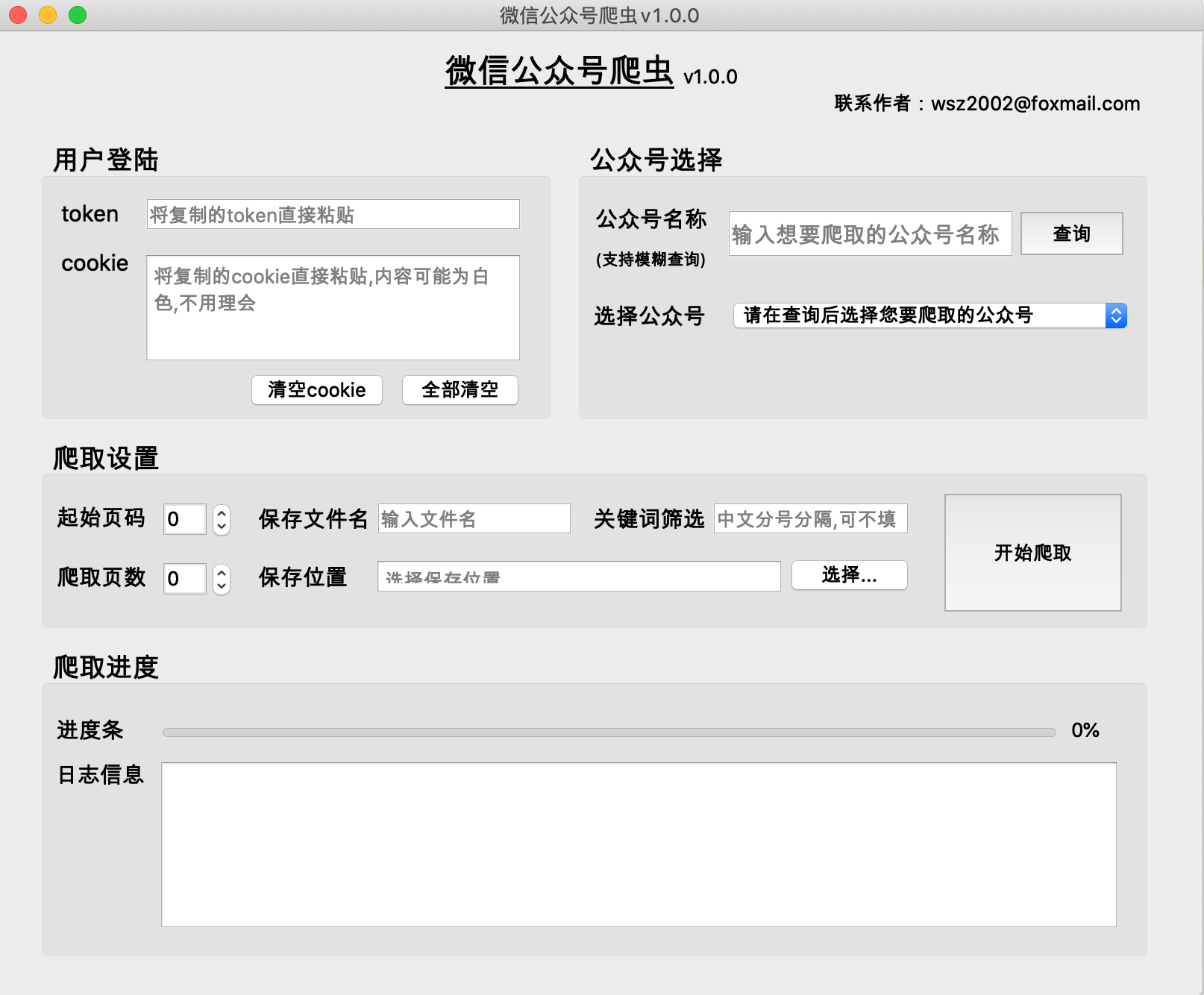The height and width of the screenshot is (995, 1204).
Task: Click the 起始页码 stepper arrows
Action: [x=222, y=519]
